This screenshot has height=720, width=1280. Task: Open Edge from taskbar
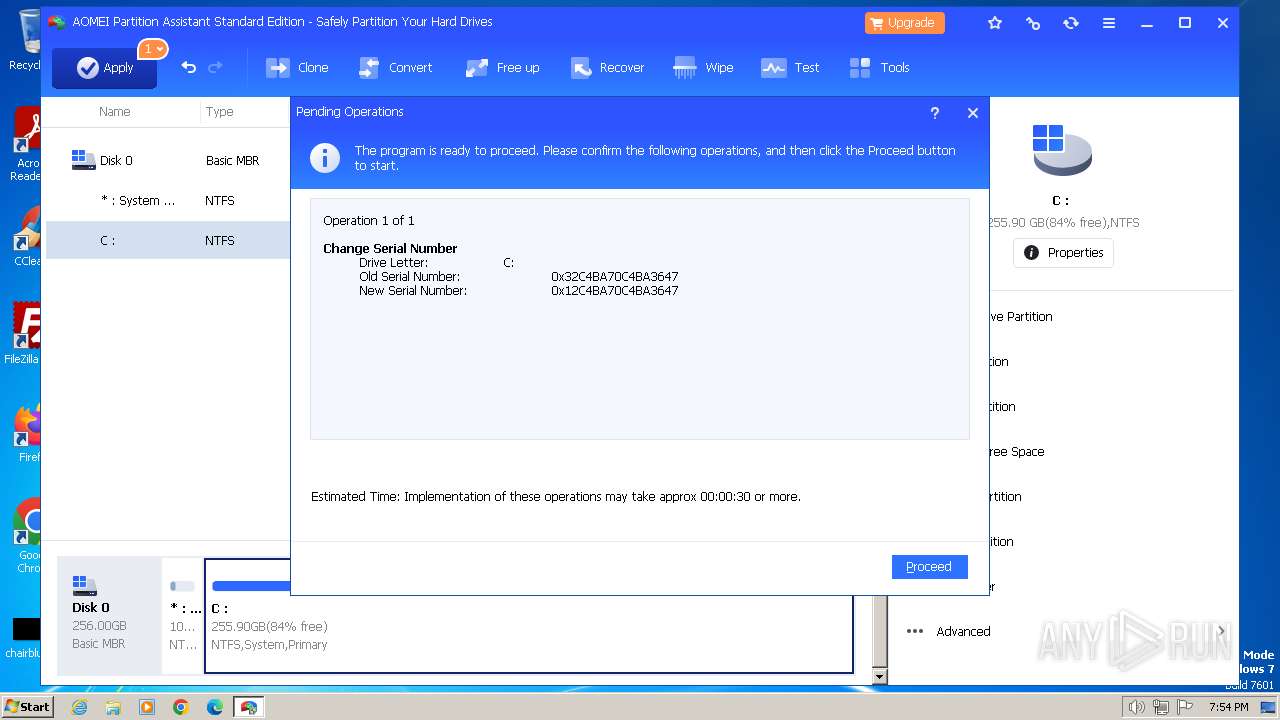215,707
